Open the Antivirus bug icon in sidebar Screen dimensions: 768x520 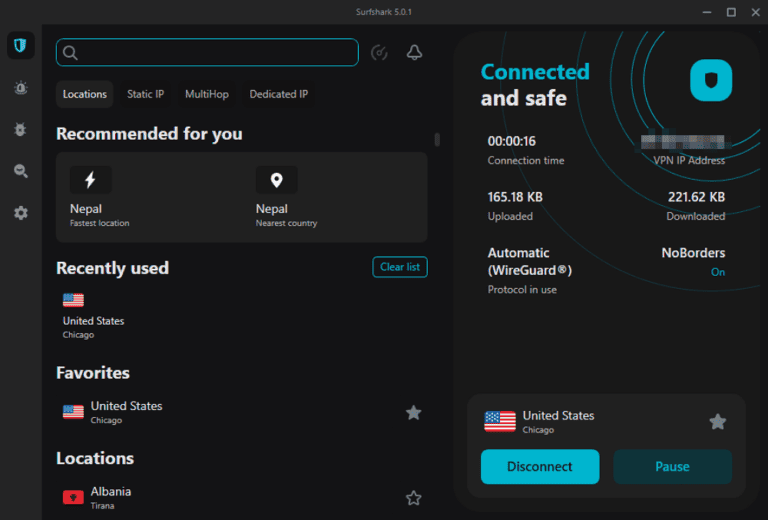point(20,130)
